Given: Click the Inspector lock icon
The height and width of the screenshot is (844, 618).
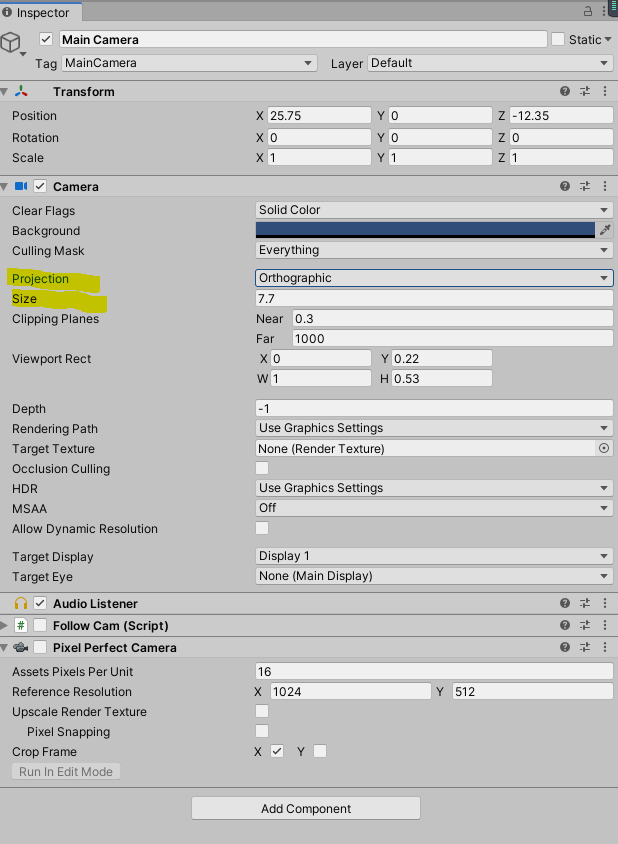Looking at the screenshot, I should pos(588,11).
